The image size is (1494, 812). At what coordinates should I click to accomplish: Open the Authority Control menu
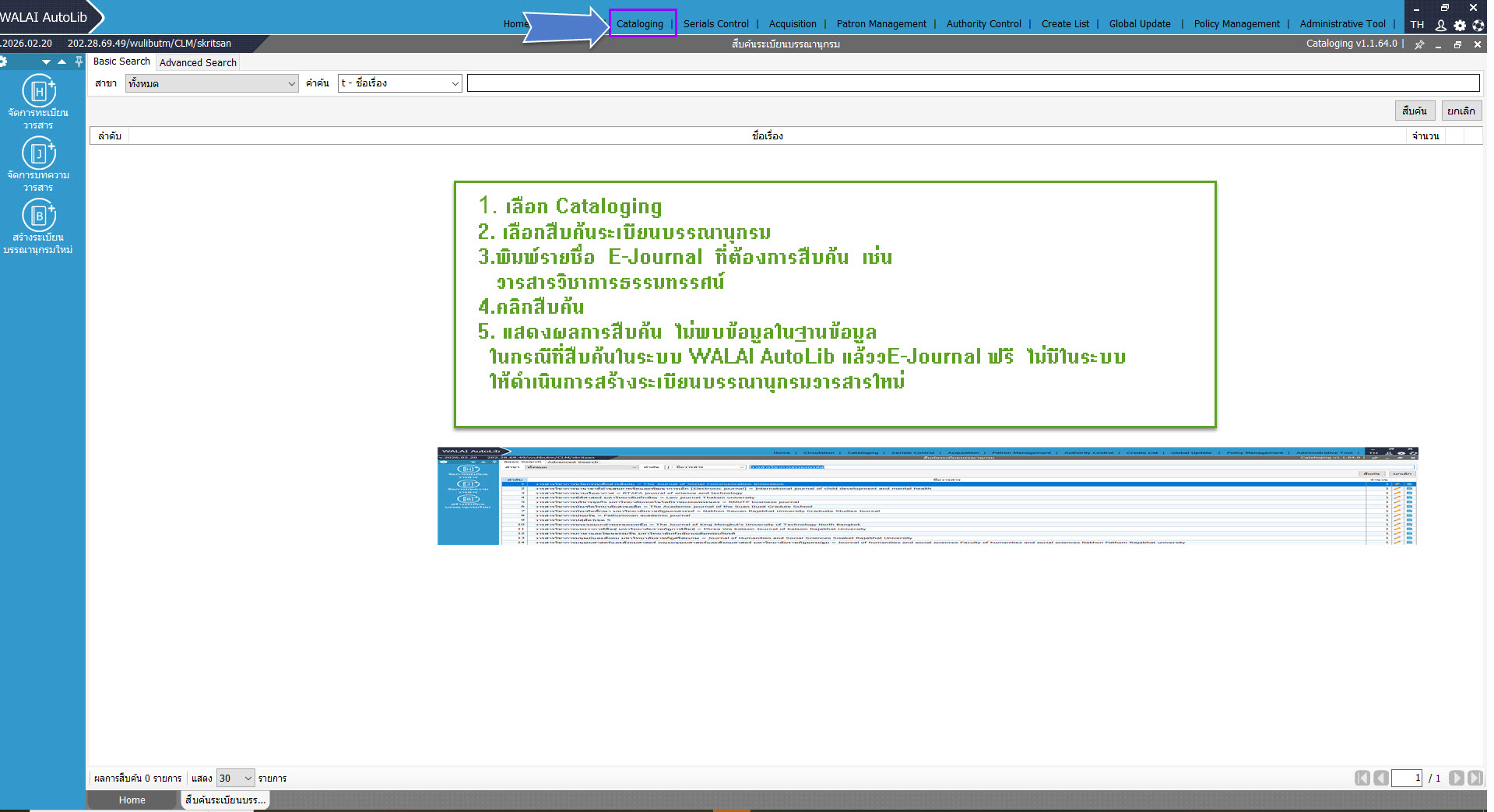[984, 24]
